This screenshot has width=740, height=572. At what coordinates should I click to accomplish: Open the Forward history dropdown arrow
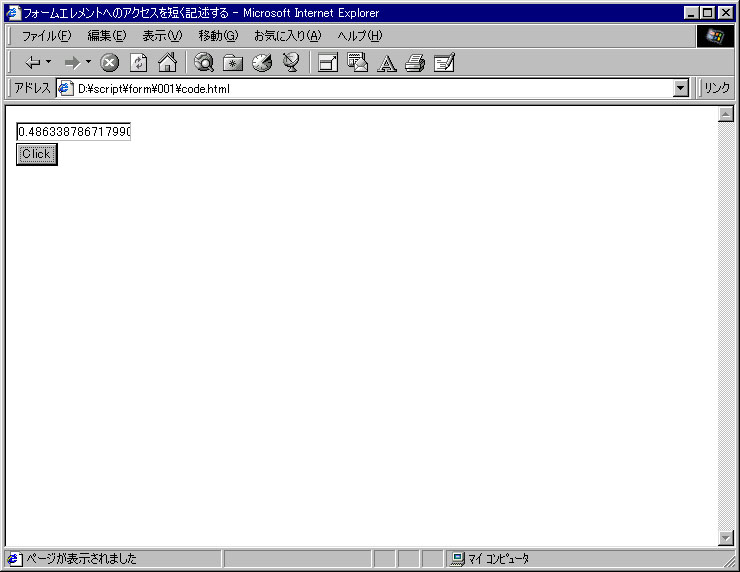(x=88, y=62)
